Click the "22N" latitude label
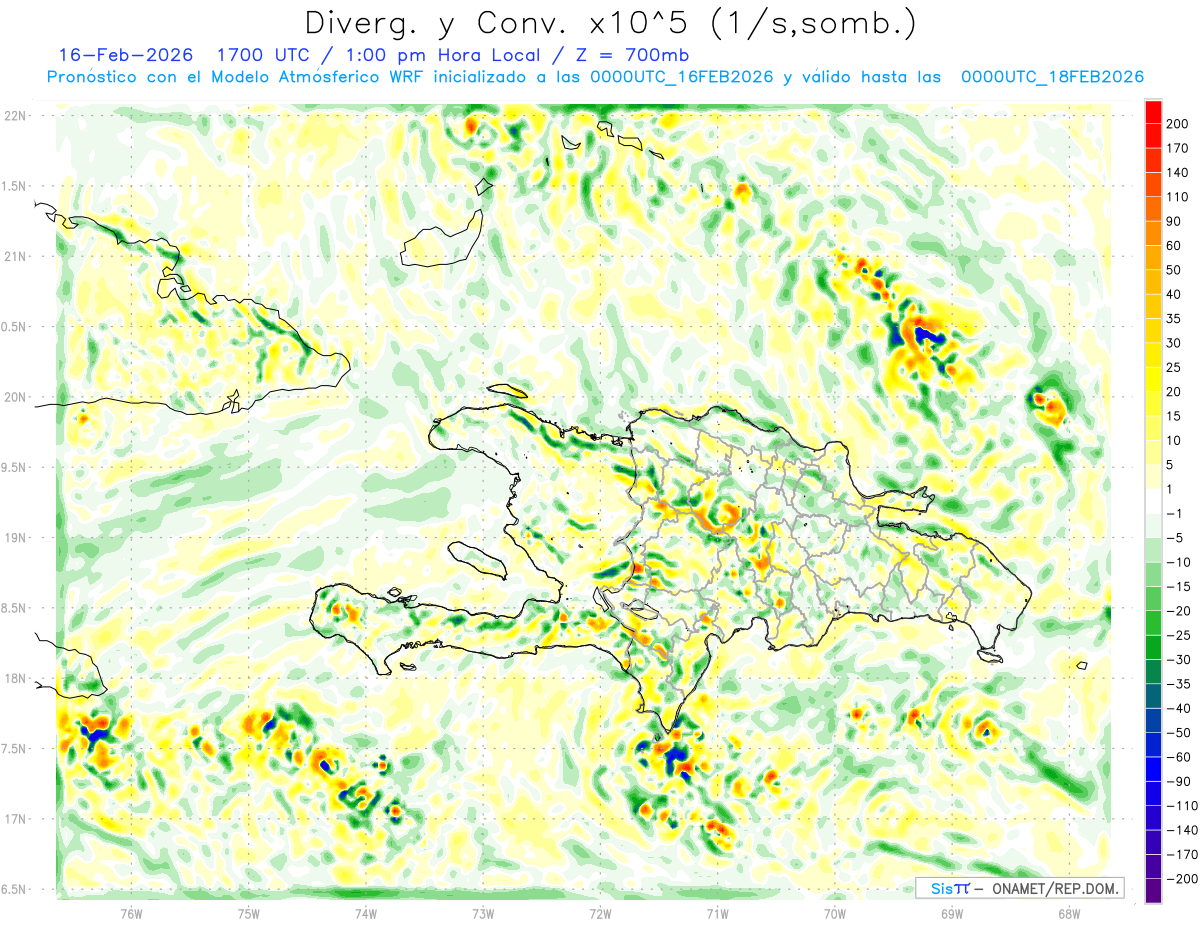The image size is (1200, 927). click(x=15, y=116)
